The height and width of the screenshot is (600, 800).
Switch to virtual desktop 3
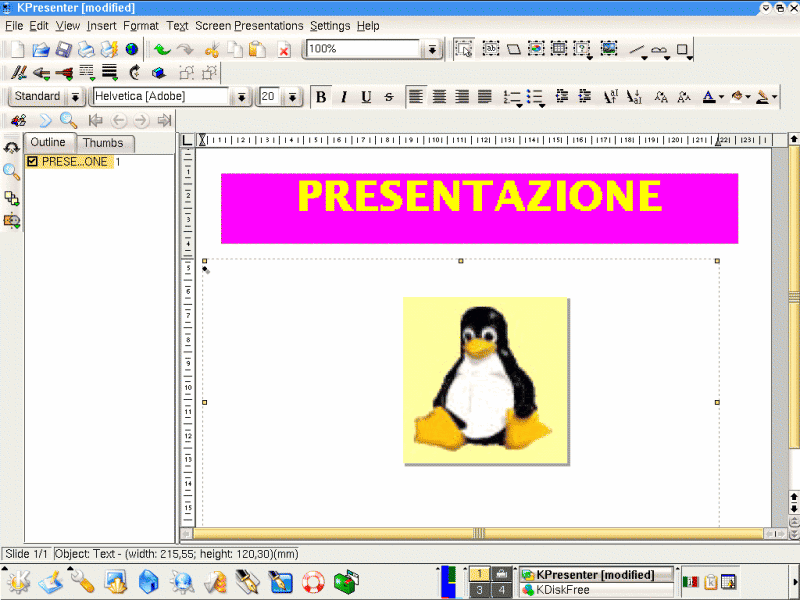(479, 590)
